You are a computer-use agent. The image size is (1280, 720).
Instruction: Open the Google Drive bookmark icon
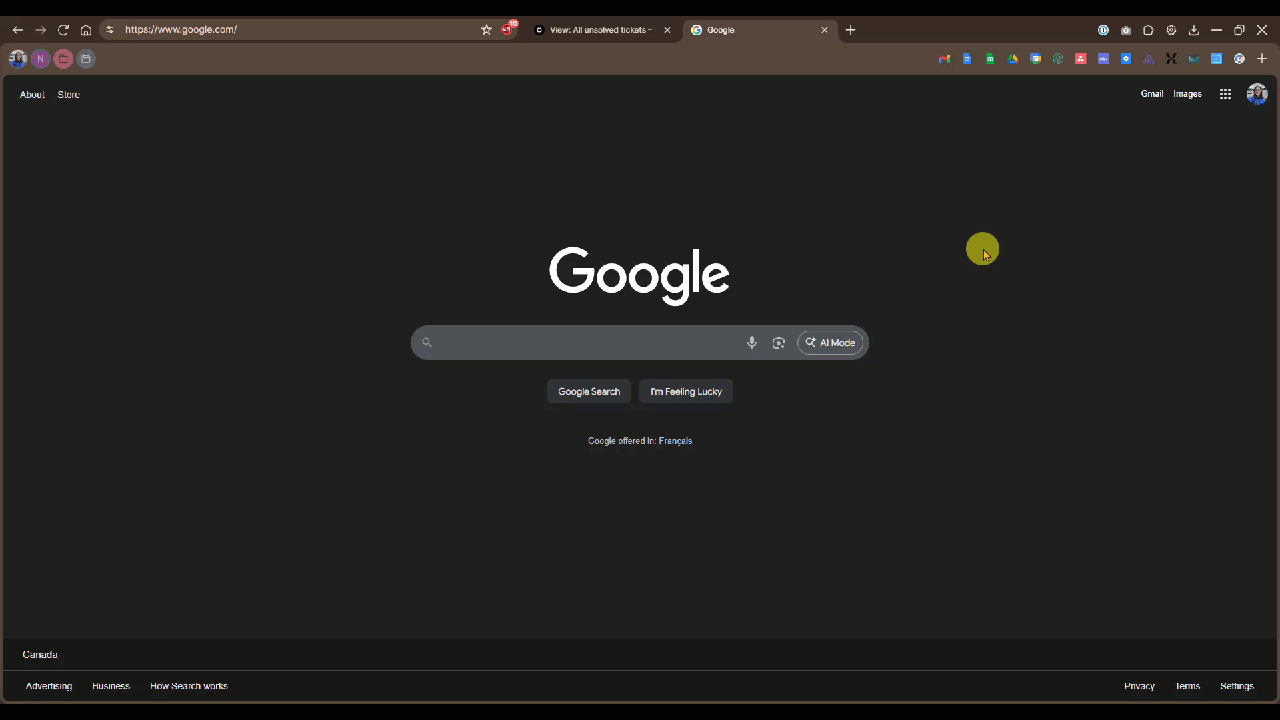tap(1012, 59)
